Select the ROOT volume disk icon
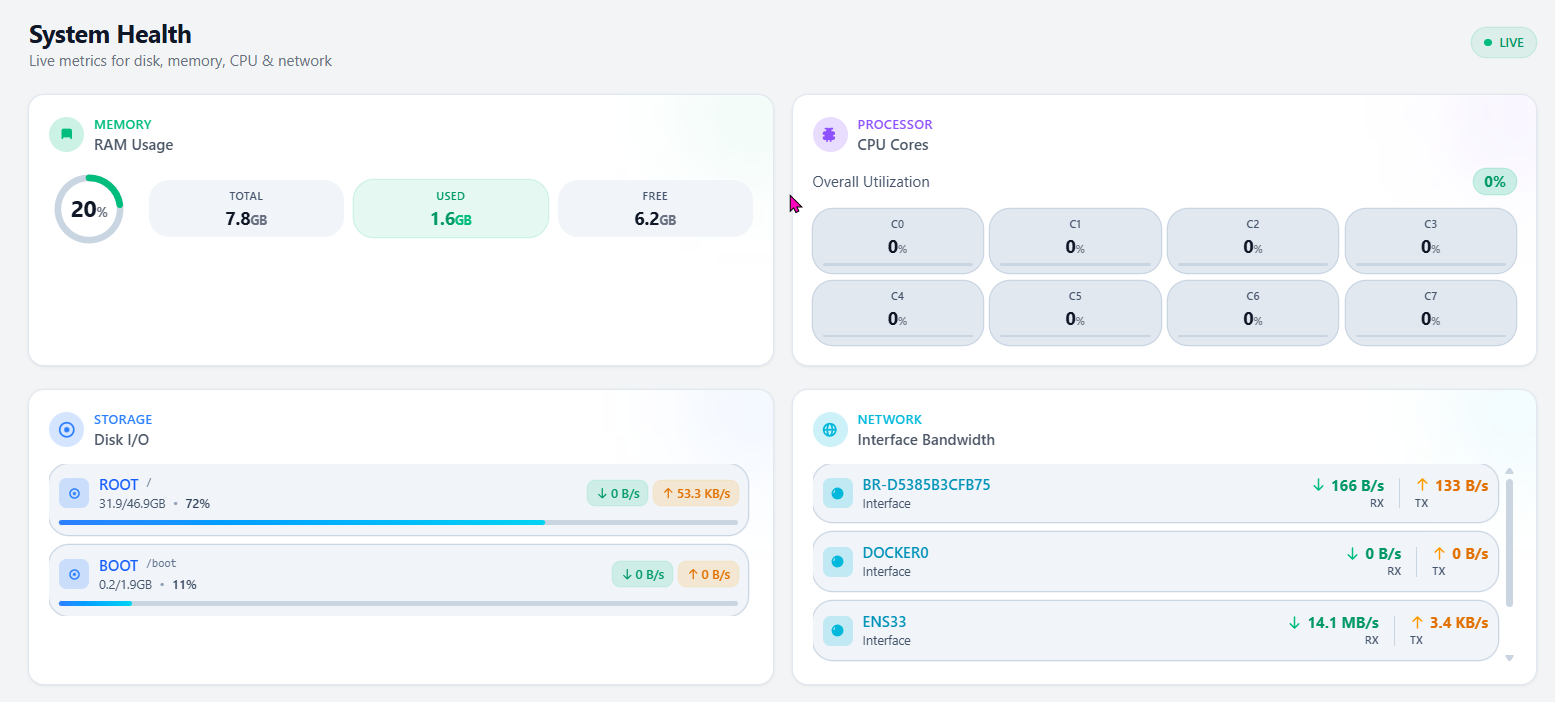Viewport: 1555px width, 702px height. tap(73, 493)
